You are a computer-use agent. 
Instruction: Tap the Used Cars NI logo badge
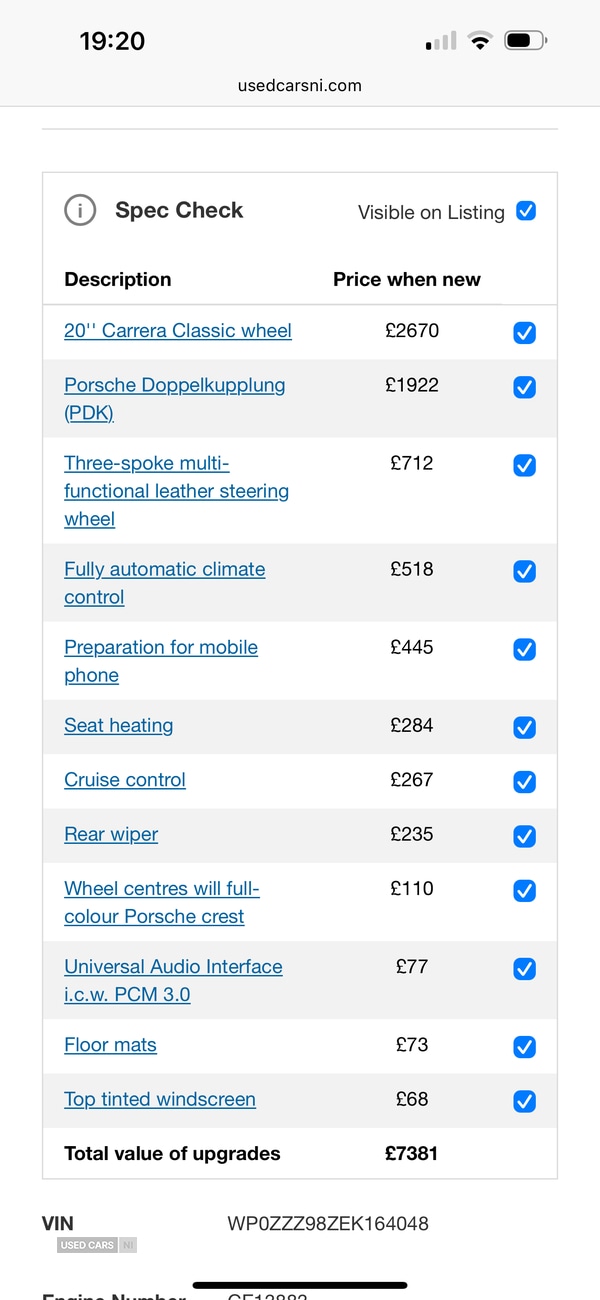97,1245
